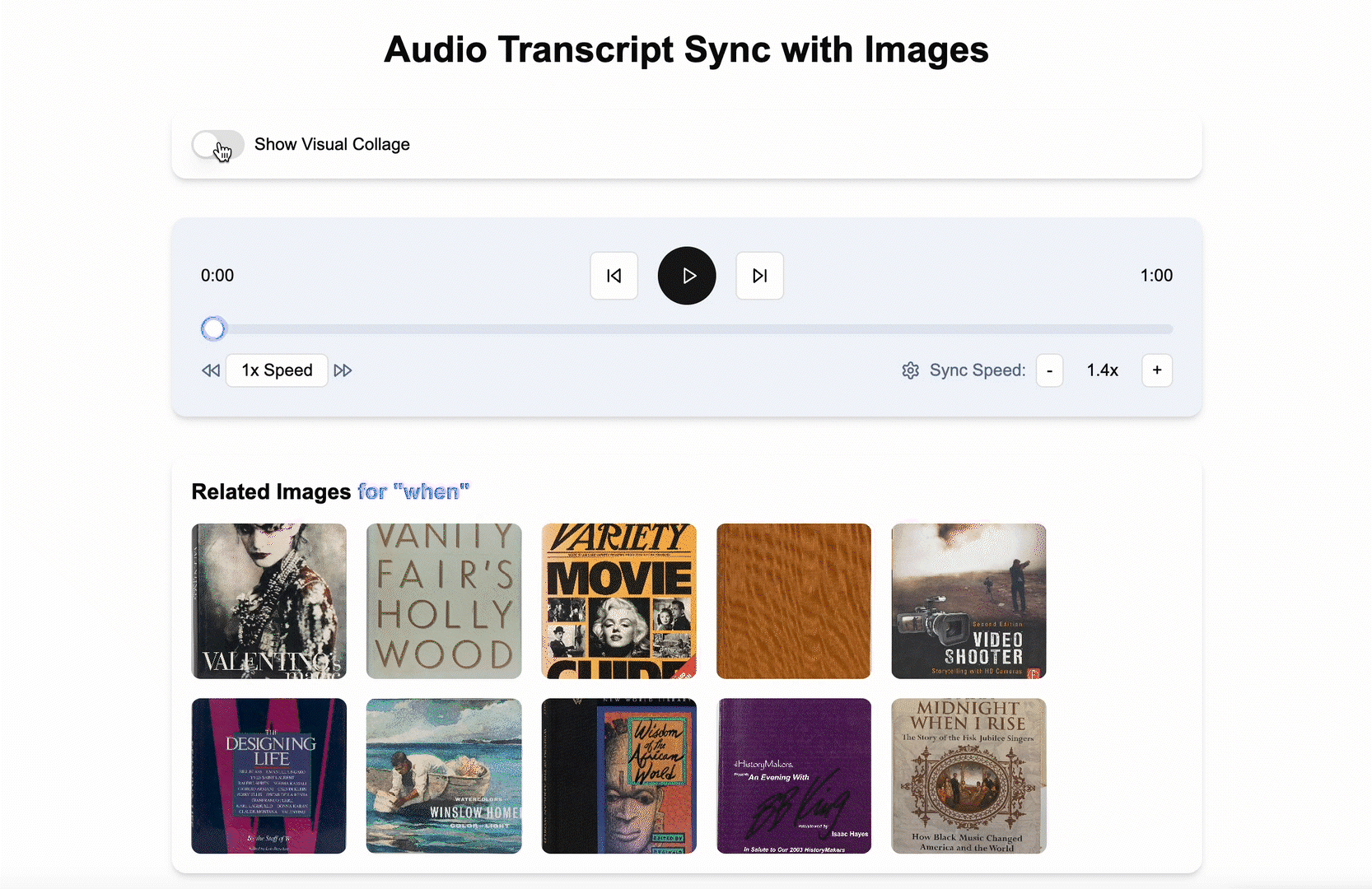
Task: Click the play button
Action: point(687,276)
